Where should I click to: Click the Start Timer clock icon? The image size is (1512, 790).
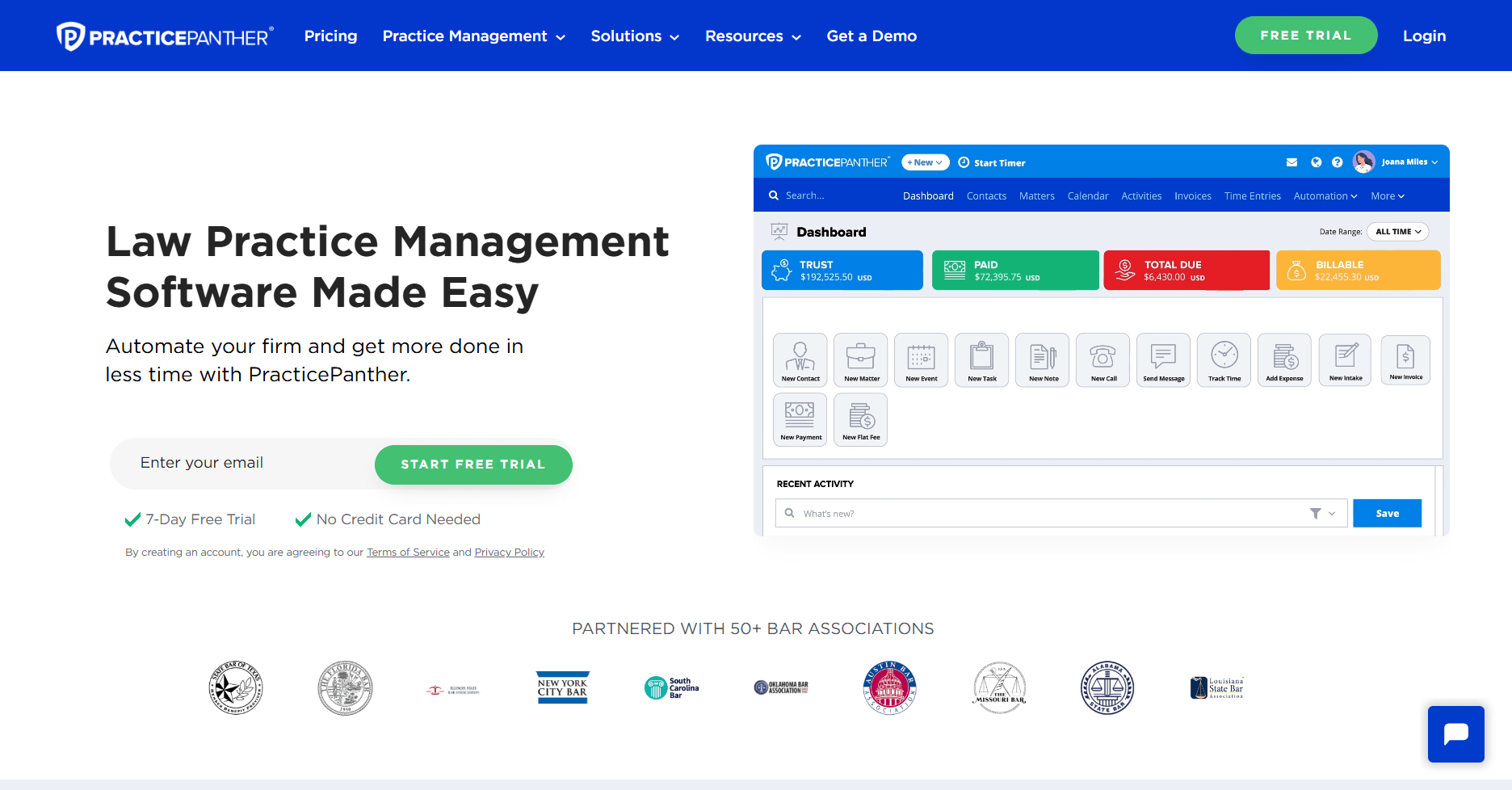964,162
